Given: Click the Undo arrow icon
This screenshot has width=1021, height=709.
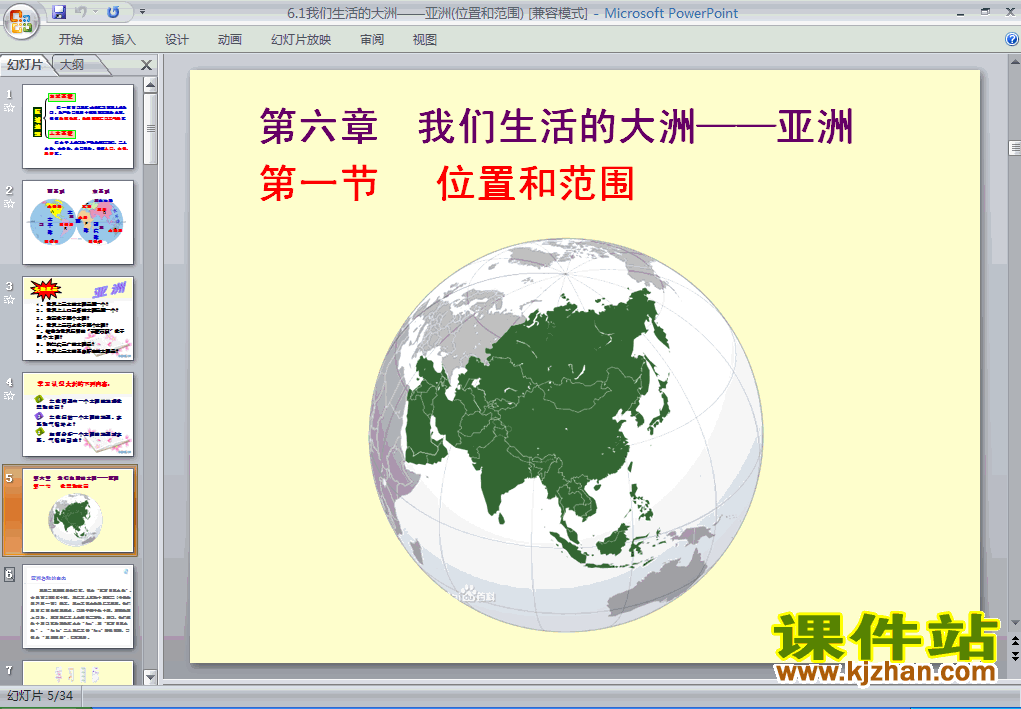Looking at the screenshot, I should click(x=81, y=12).
